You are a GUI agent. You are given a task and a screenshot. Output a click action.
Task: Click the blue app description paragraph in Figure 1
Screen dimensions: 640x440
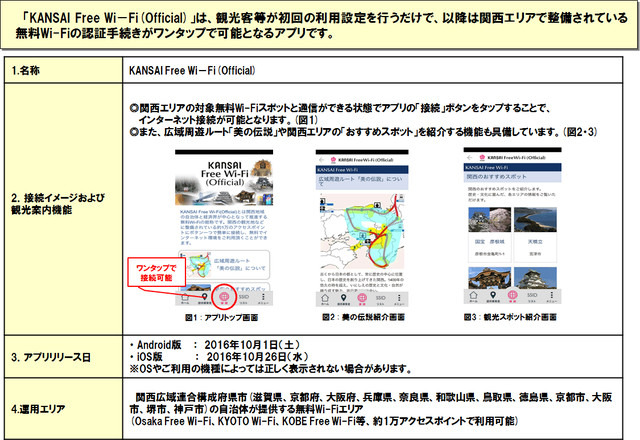pyautogui.click(x=224, y=227)
